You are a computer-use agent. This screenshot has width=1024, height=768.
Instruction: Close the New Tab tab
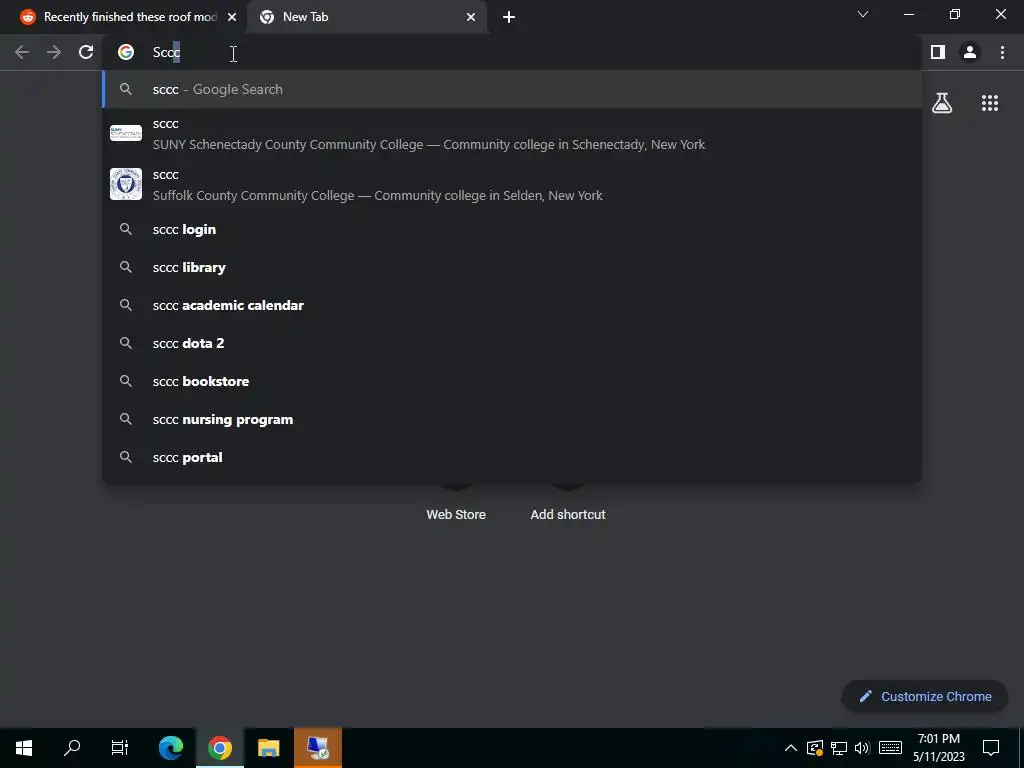(x=471, y=17)
